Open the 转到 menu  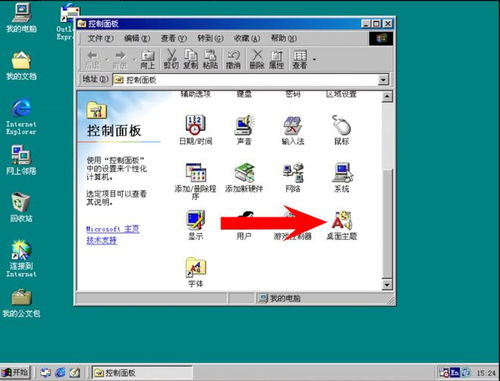(x=210, y=38)
